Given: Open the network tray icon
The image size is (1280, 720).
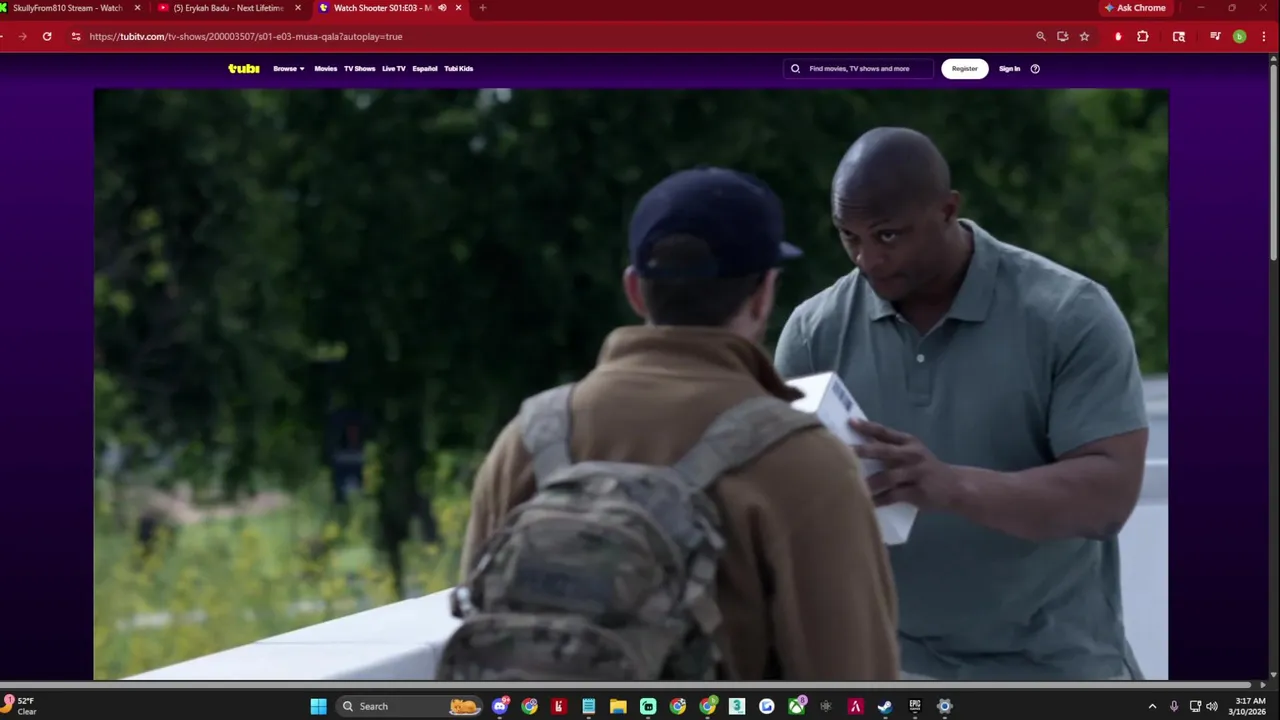Looking at the screenshot, I should coord(1195,706).
